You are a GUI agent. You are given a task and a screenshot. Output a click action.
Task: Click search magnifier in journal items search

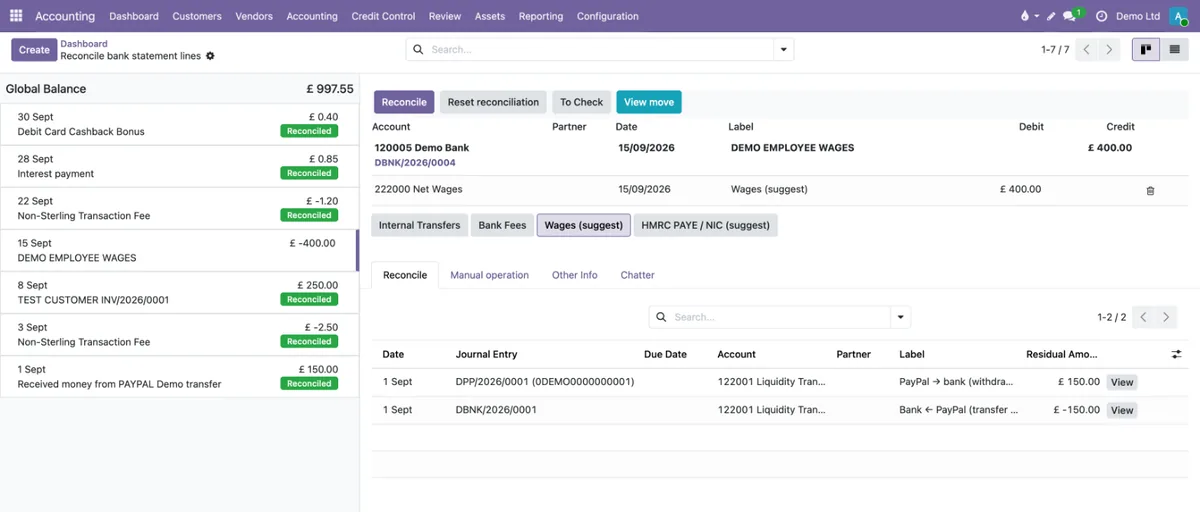[662, 317]
